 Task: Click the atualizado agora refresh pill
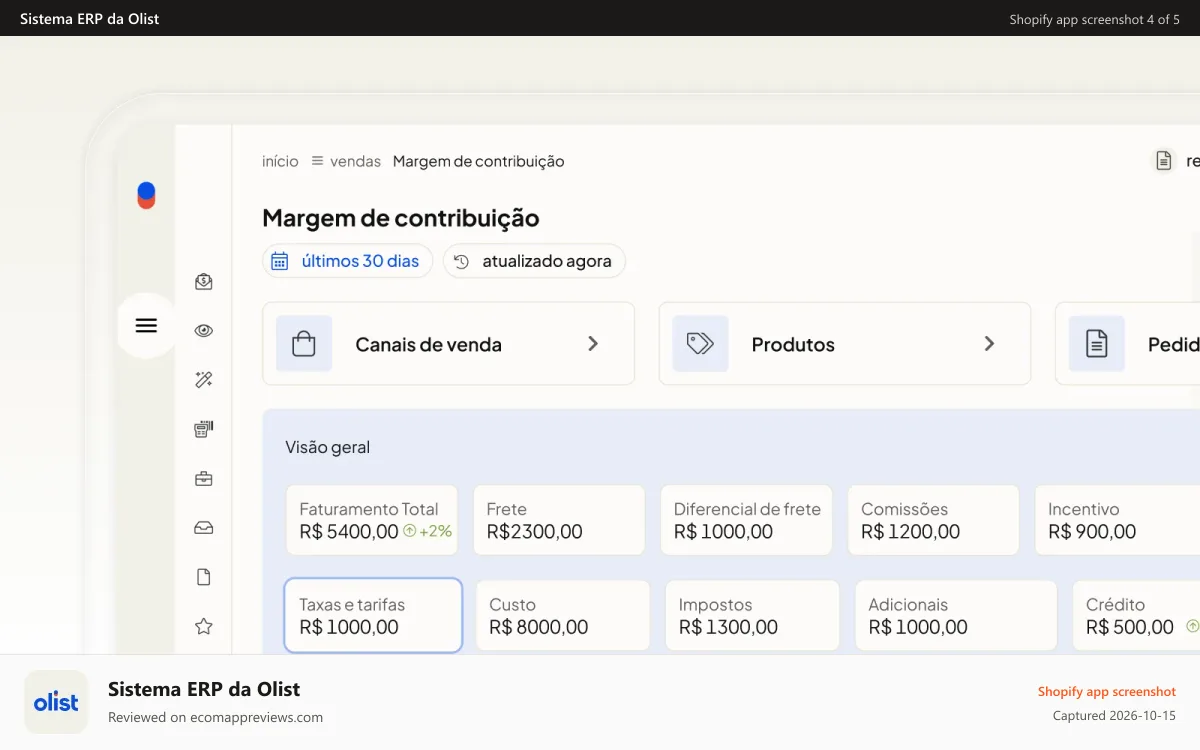click(x=534, y=261)
